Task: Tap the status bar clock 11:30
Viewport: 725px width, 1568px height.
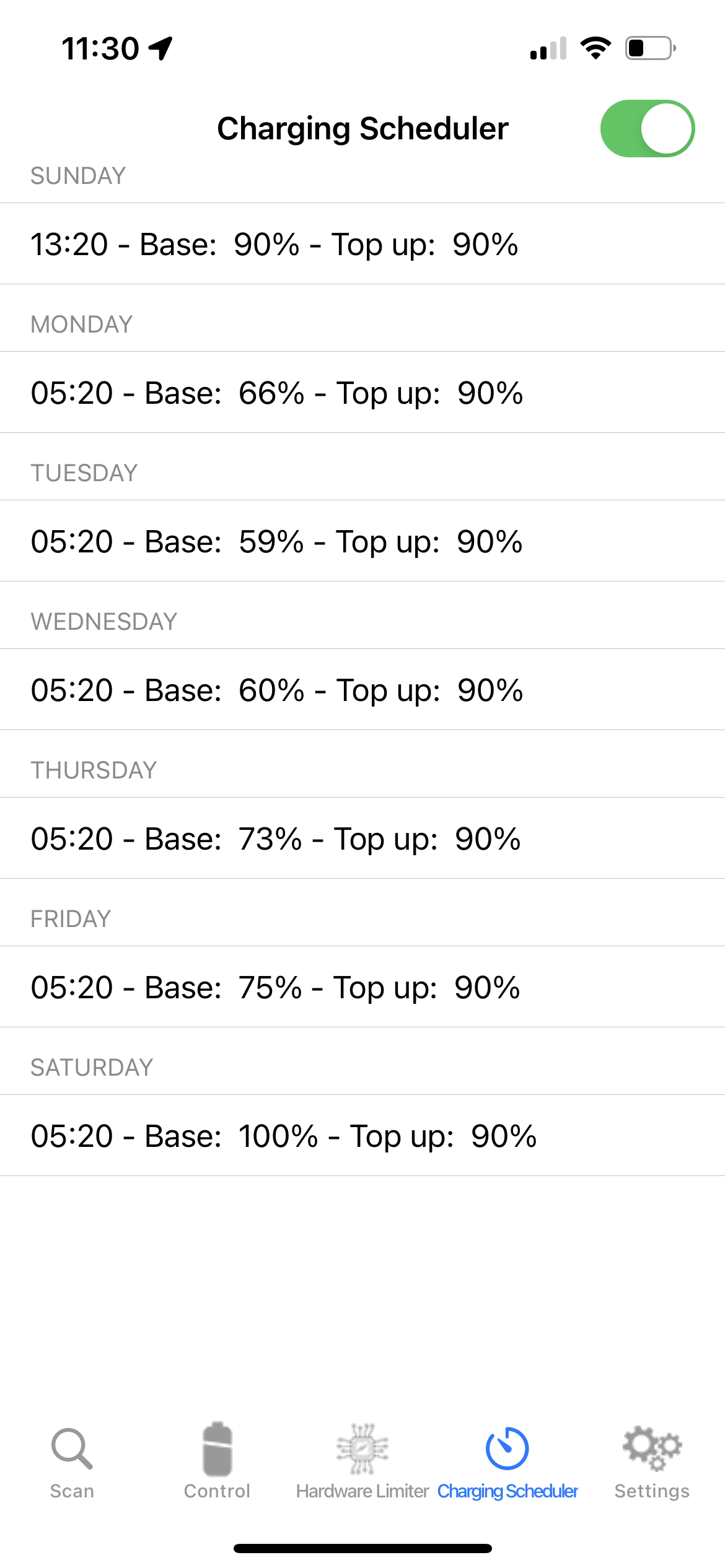Action: click(100, 48)
